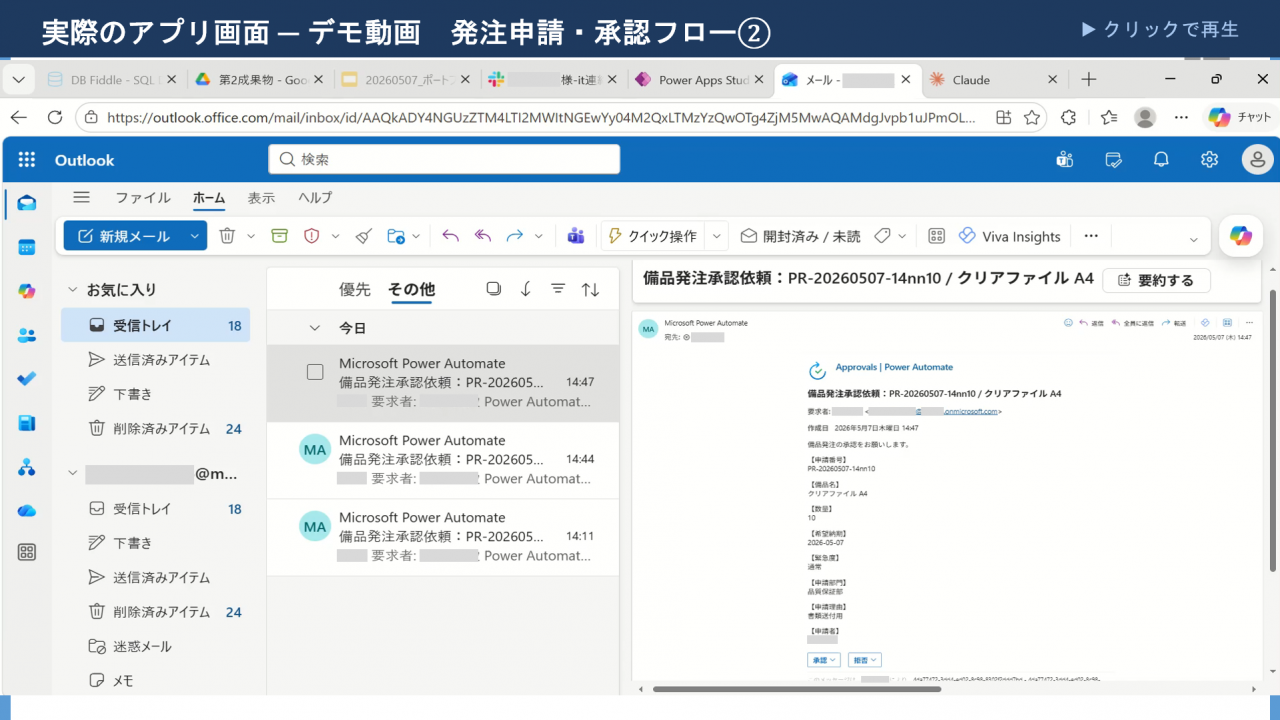1280x720 pixels.
Task: Click the reply arrow in ribbon
Action: (450, 236)
